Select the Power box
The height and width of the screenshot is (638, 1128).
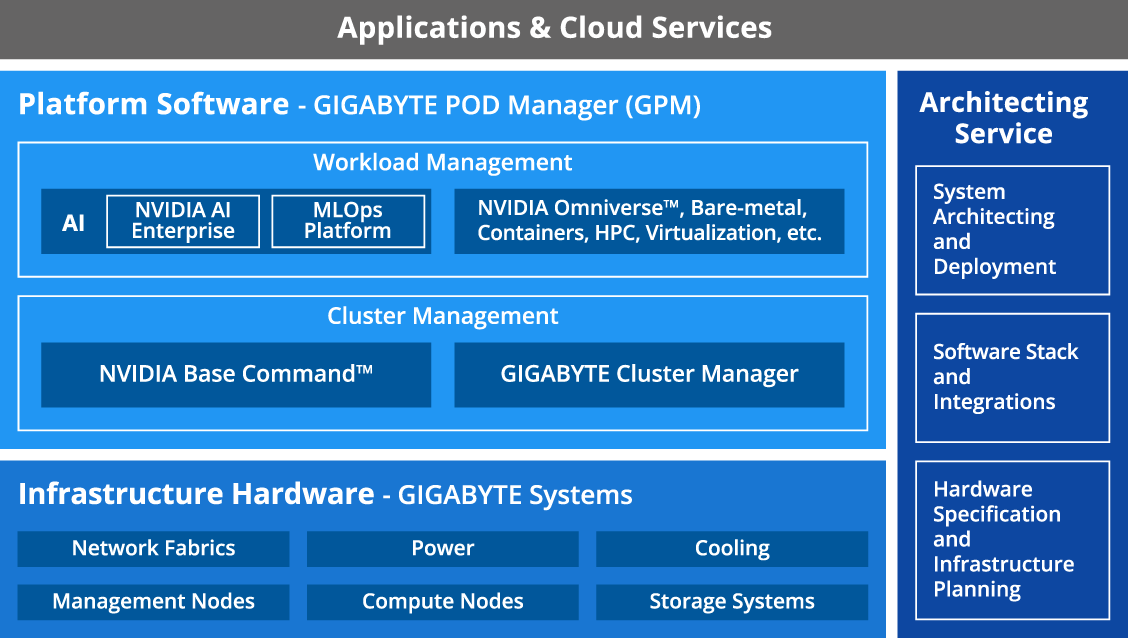tap(442, 549)
